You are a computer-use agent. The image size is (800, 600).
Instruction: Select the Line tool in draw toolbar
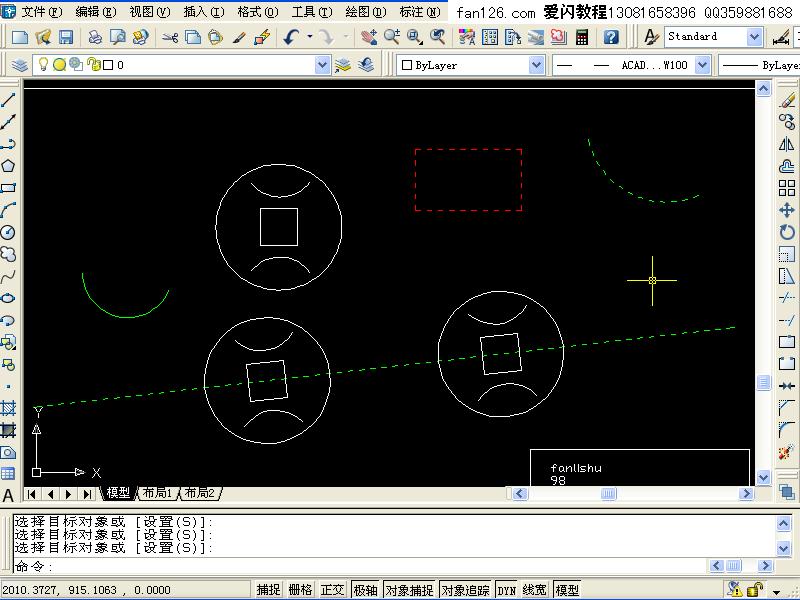point(8,99)
